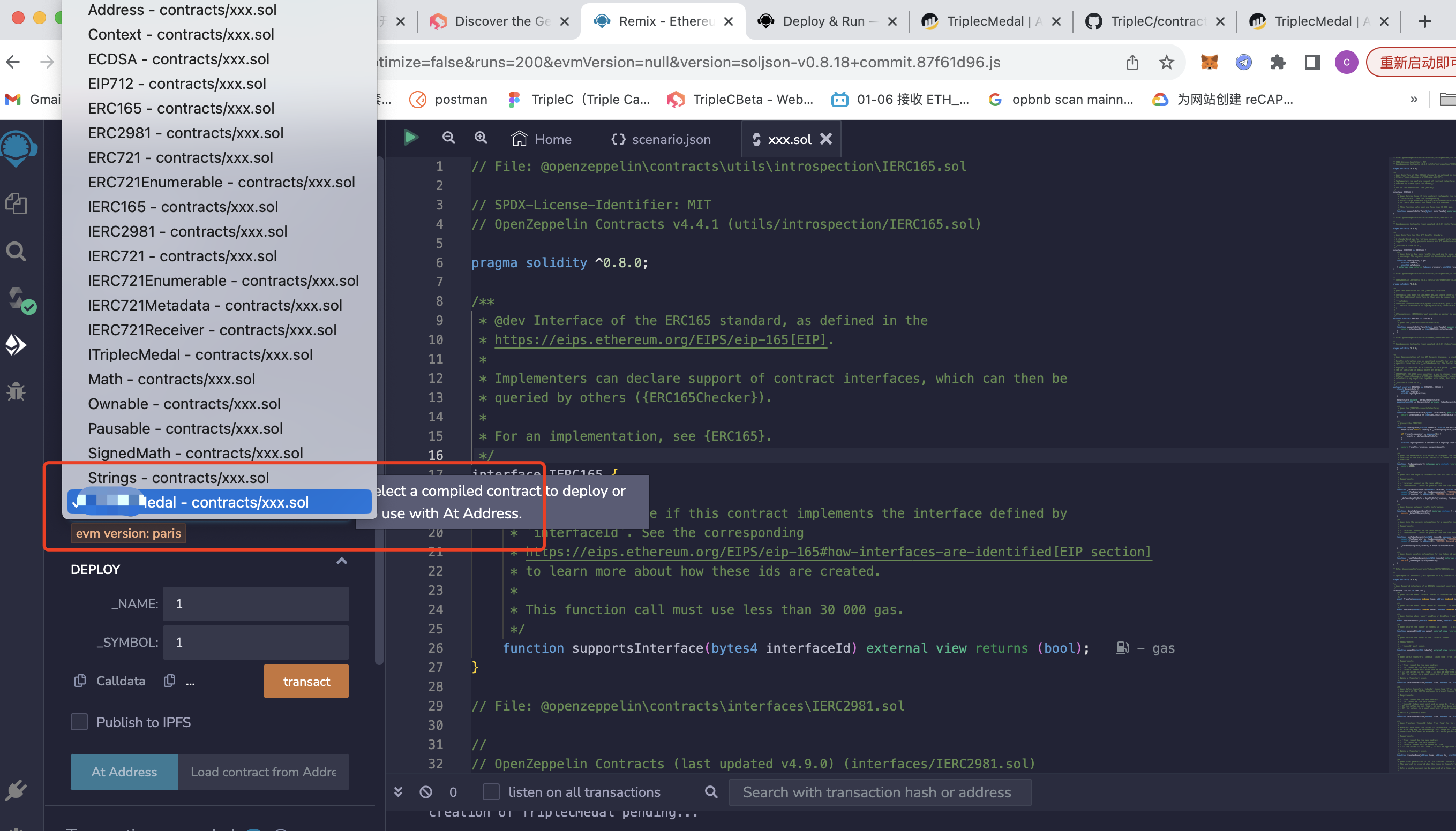
Task: Expand the terminal panel double chevron
Action: 399,792
